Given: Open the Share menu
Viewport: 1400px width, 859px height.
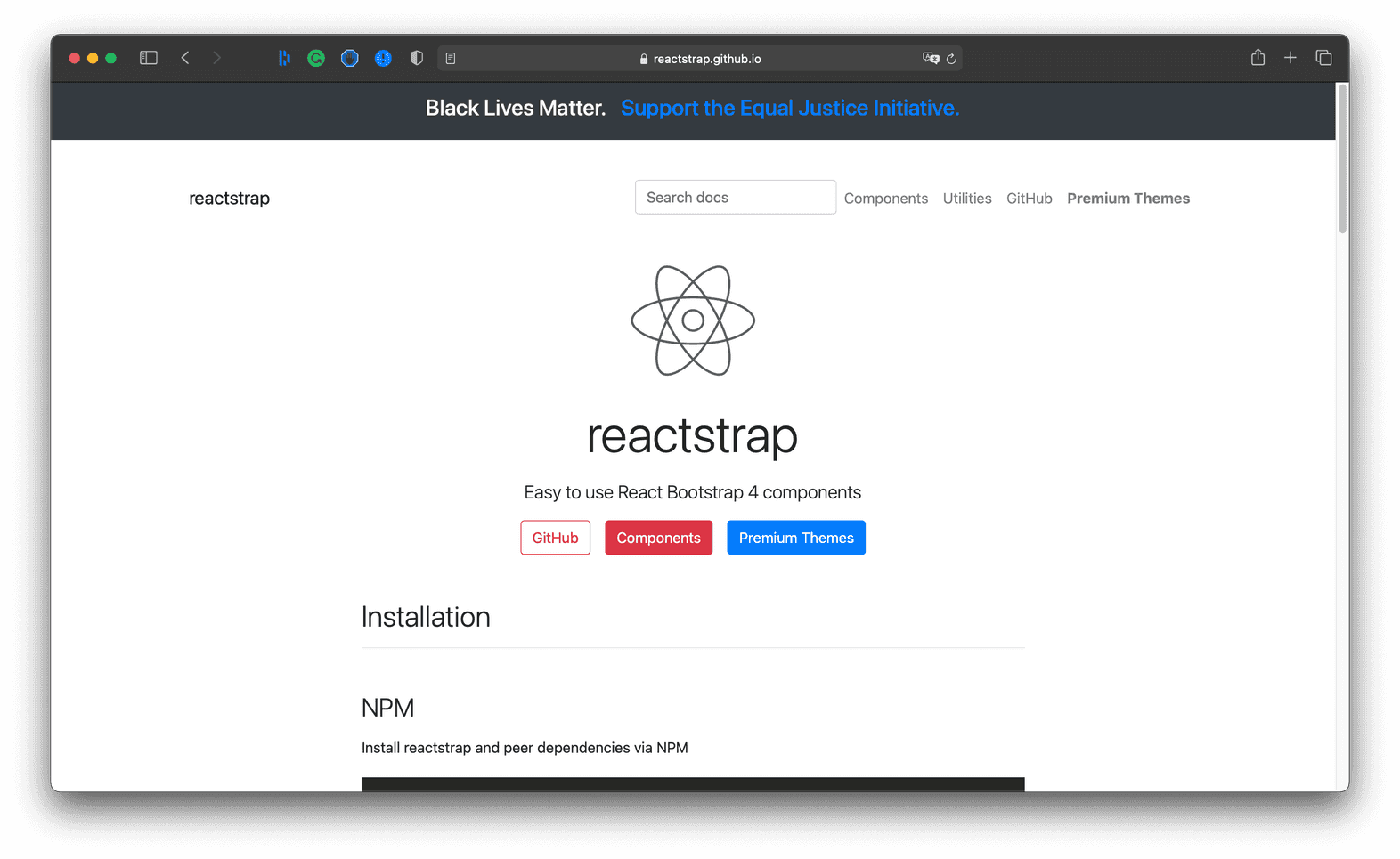Looking at the screenshot, I should 1258,57.
